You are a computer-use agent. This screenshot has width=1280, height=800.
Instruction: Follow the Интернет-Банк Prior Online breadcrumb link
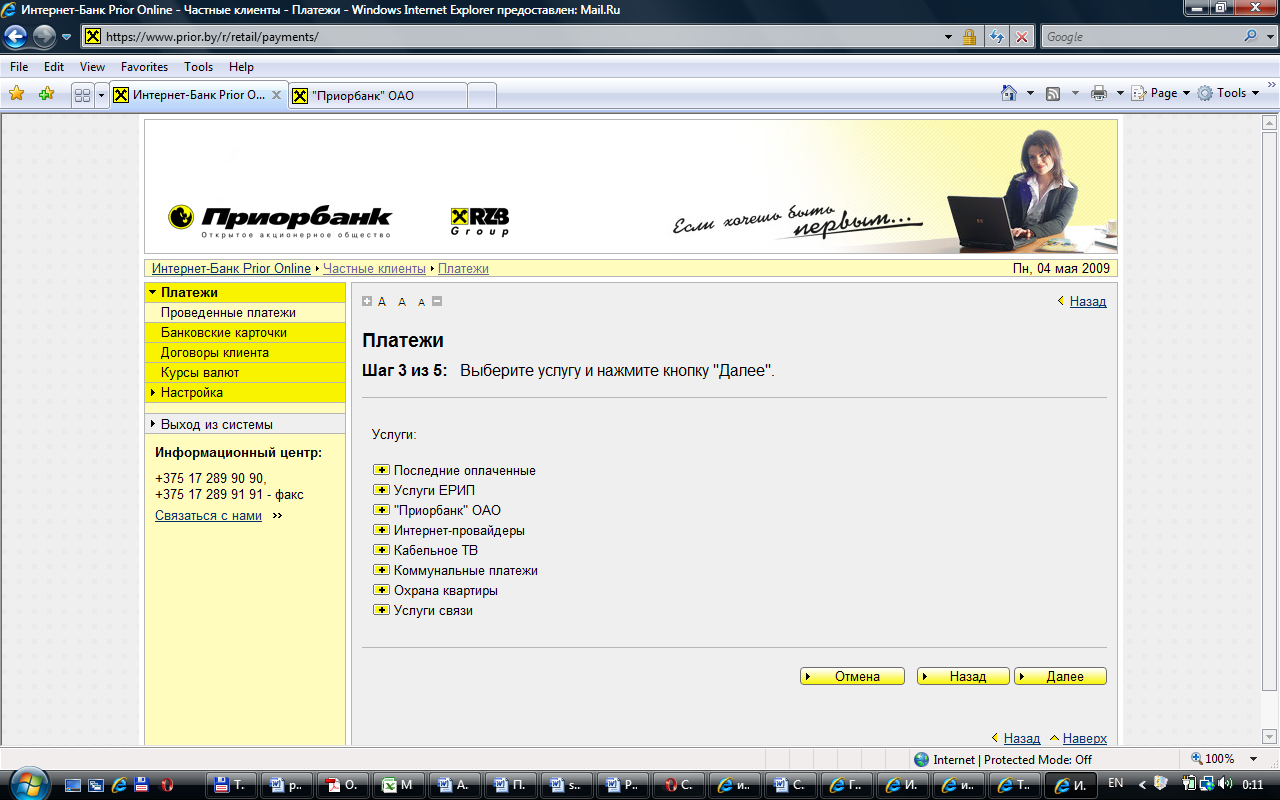click(231, 269)
